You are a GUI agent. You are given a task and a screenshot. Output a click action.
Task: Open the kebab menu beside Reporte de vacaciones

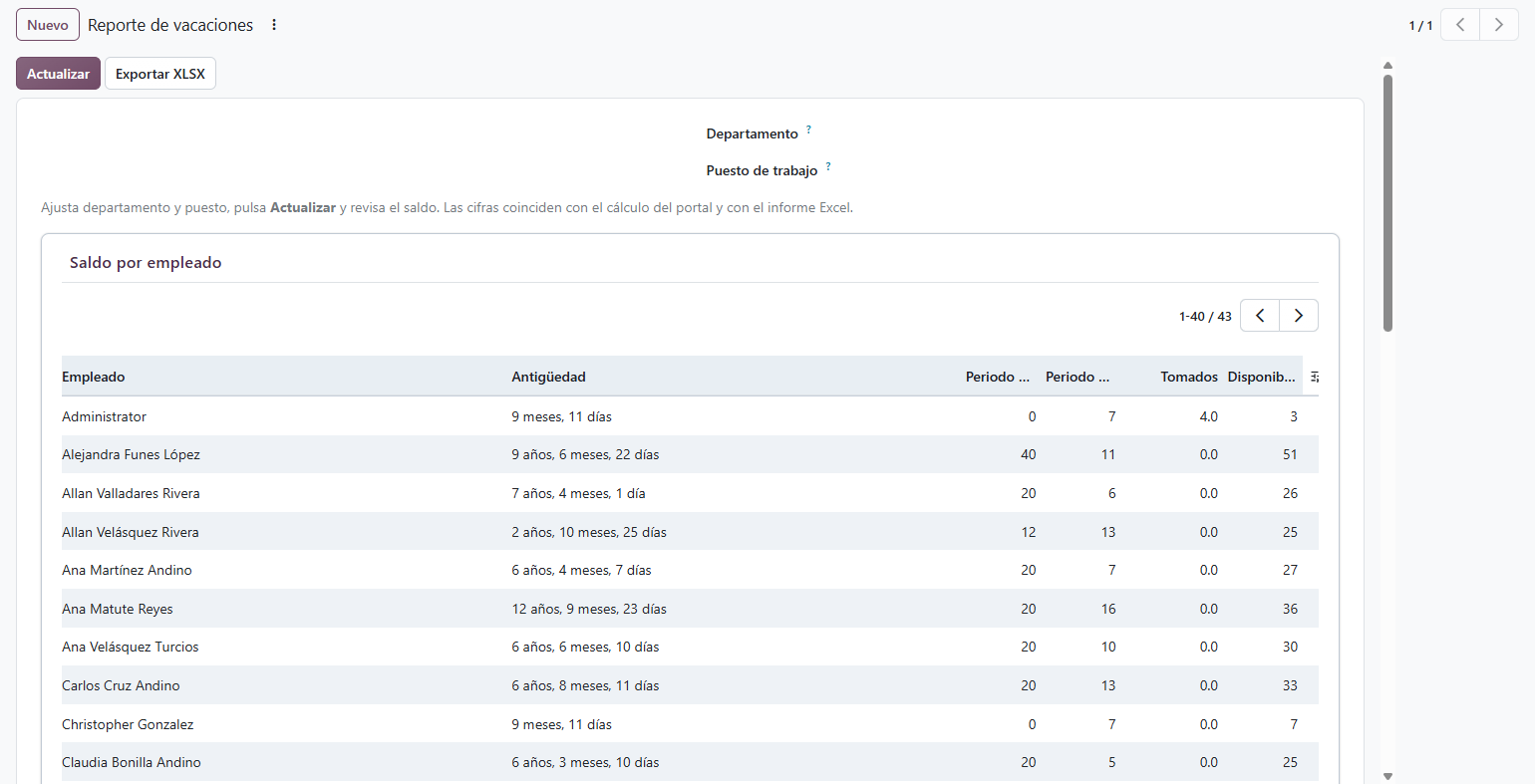coord(274,25)
